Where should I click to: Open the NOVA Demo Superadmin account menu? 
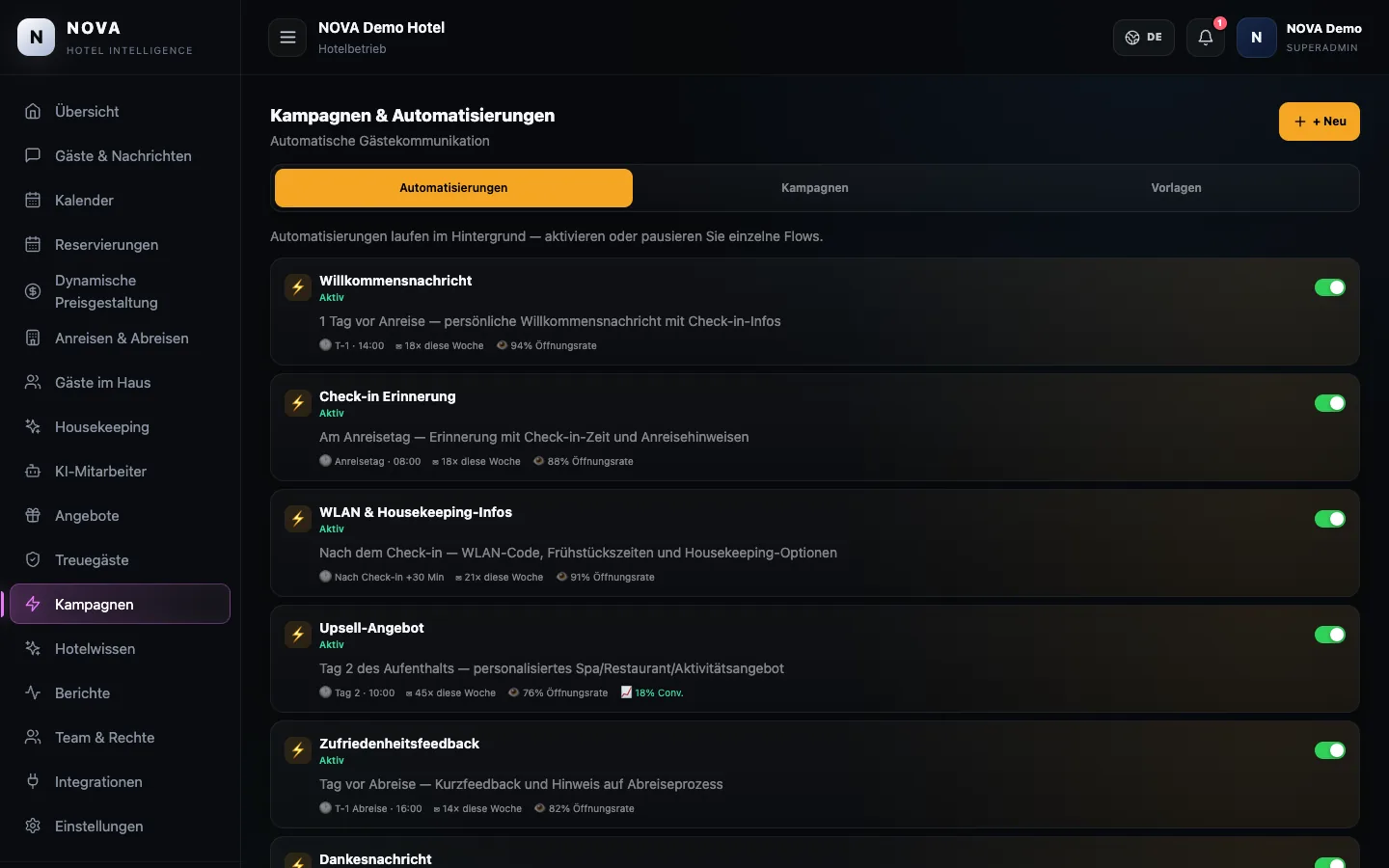click(1299, 38)
